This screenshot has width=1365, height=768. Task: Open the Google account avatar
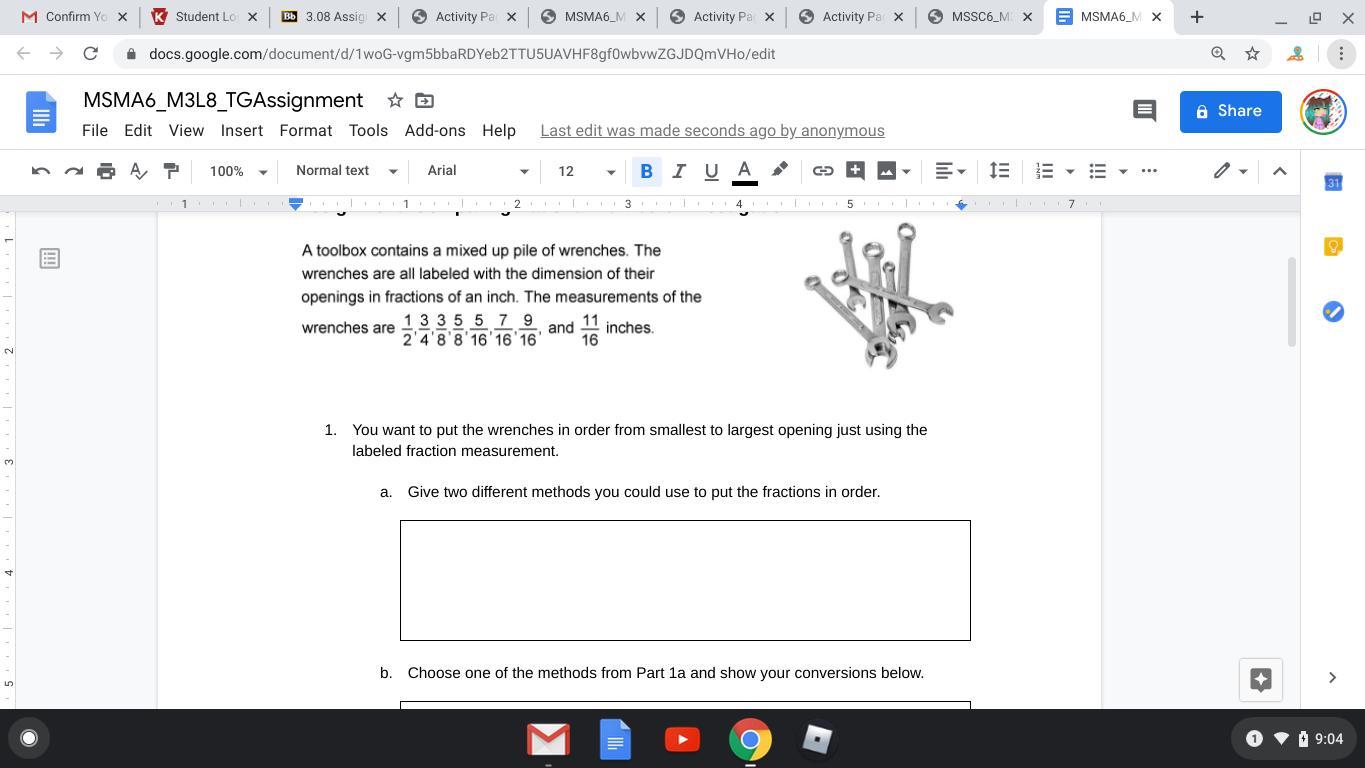1323,111
